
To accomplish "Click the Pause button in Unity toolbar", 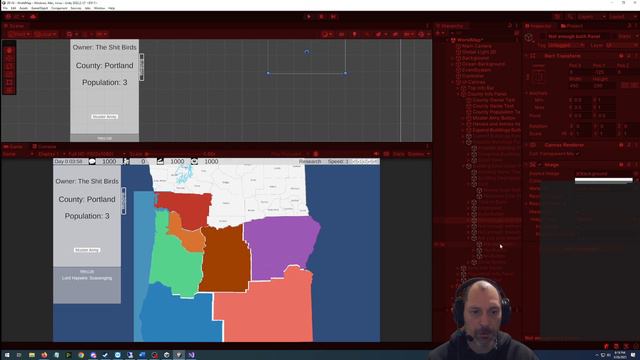I will pyautogui.click(x=322, y=17).
